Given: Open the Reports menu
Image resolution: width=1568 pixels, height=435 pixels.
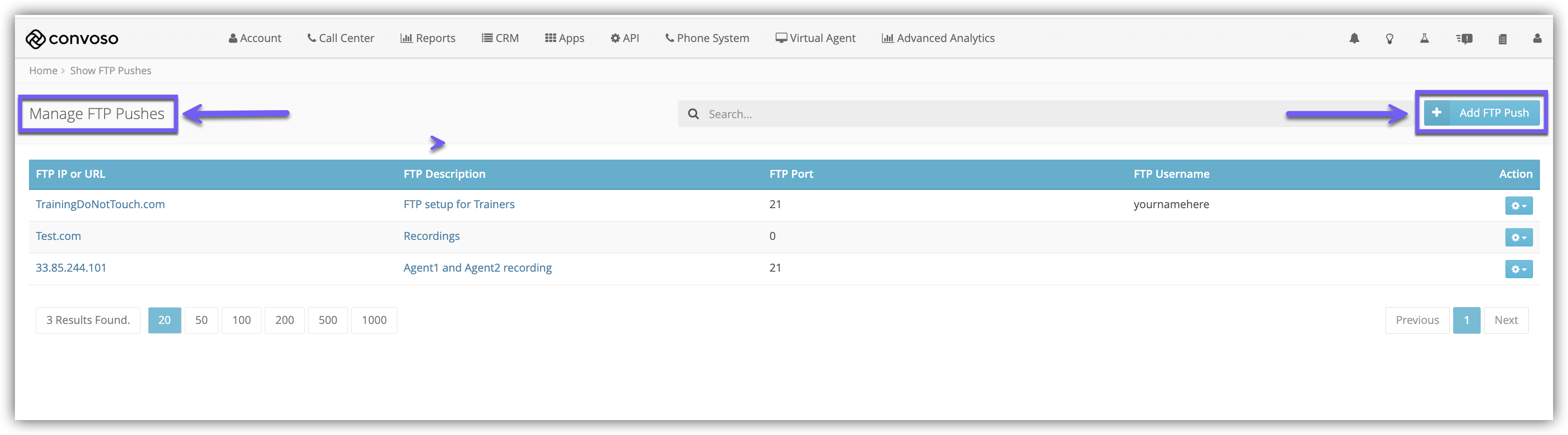Looking at the screenshot, I should click(x=427, y=38).
